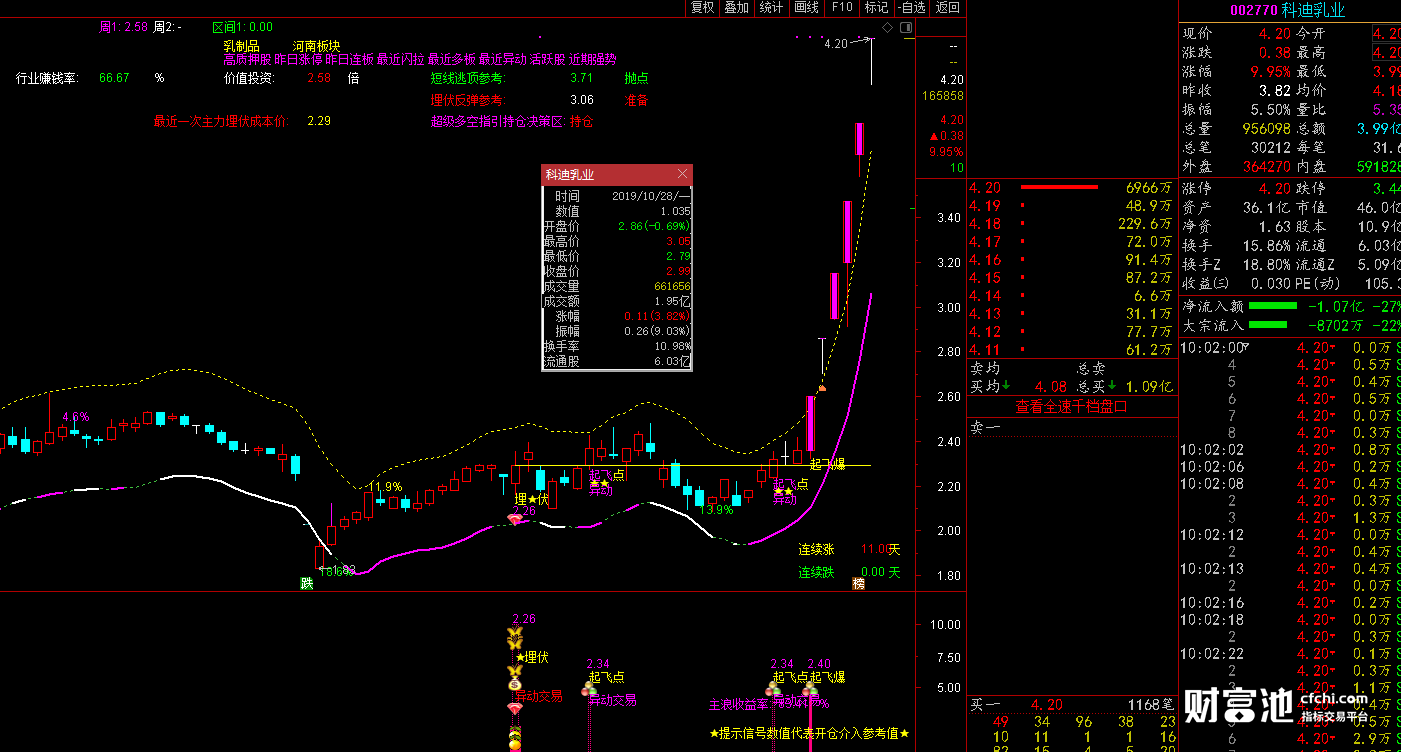Click the 持仓 decision text
Viewport: 1401px width, 752px height.
click(581, 122)
